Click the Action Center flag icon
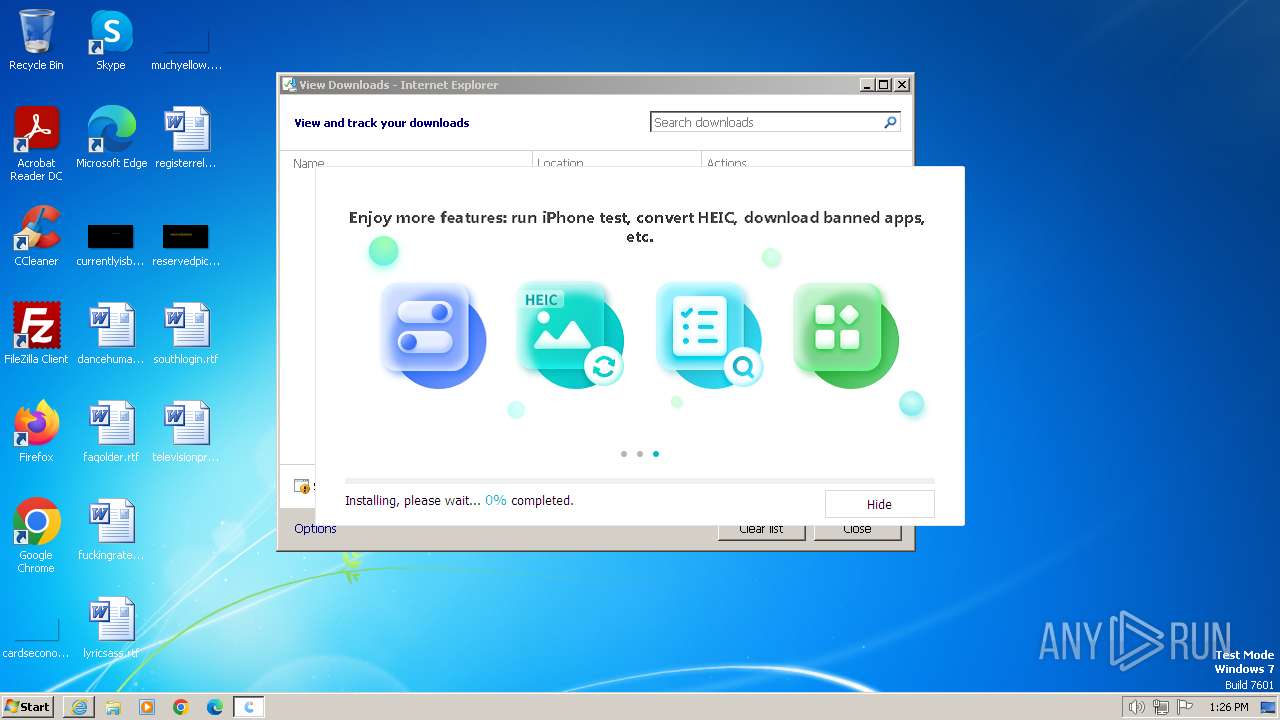Viewport: 1280px width, 720px height. (1185, 707)
